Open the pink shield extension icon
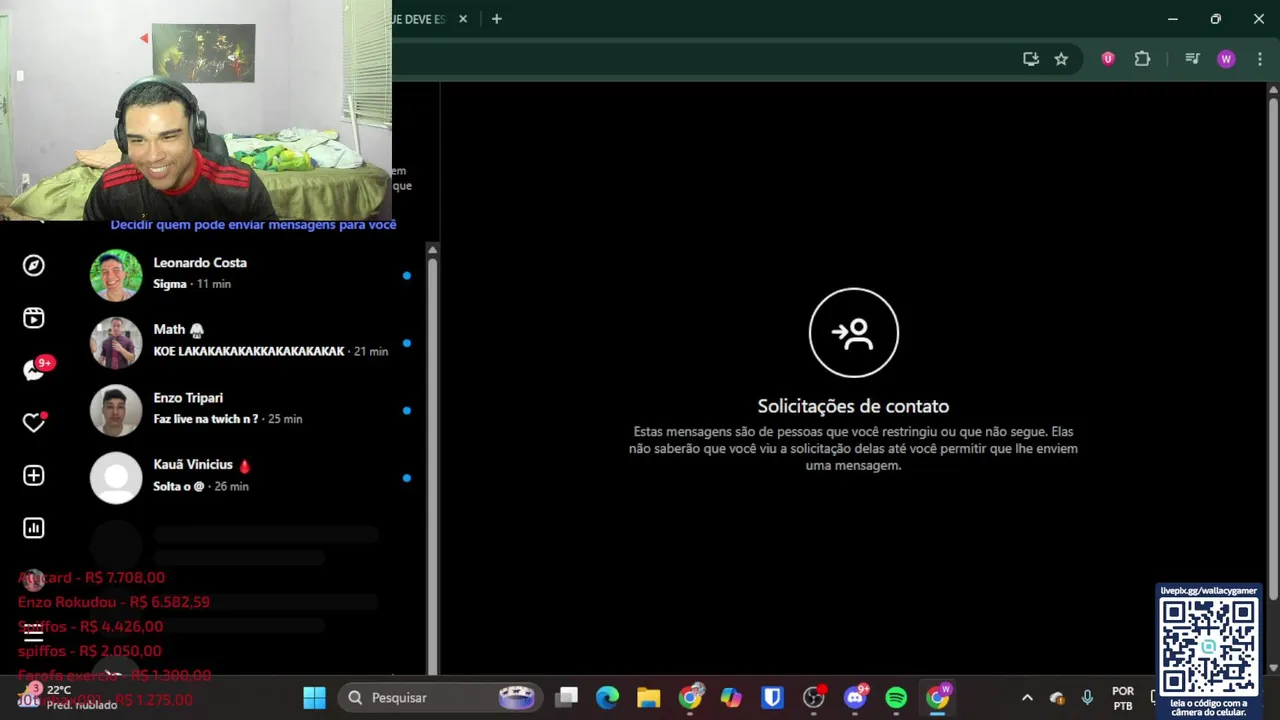 (1108, 59)
